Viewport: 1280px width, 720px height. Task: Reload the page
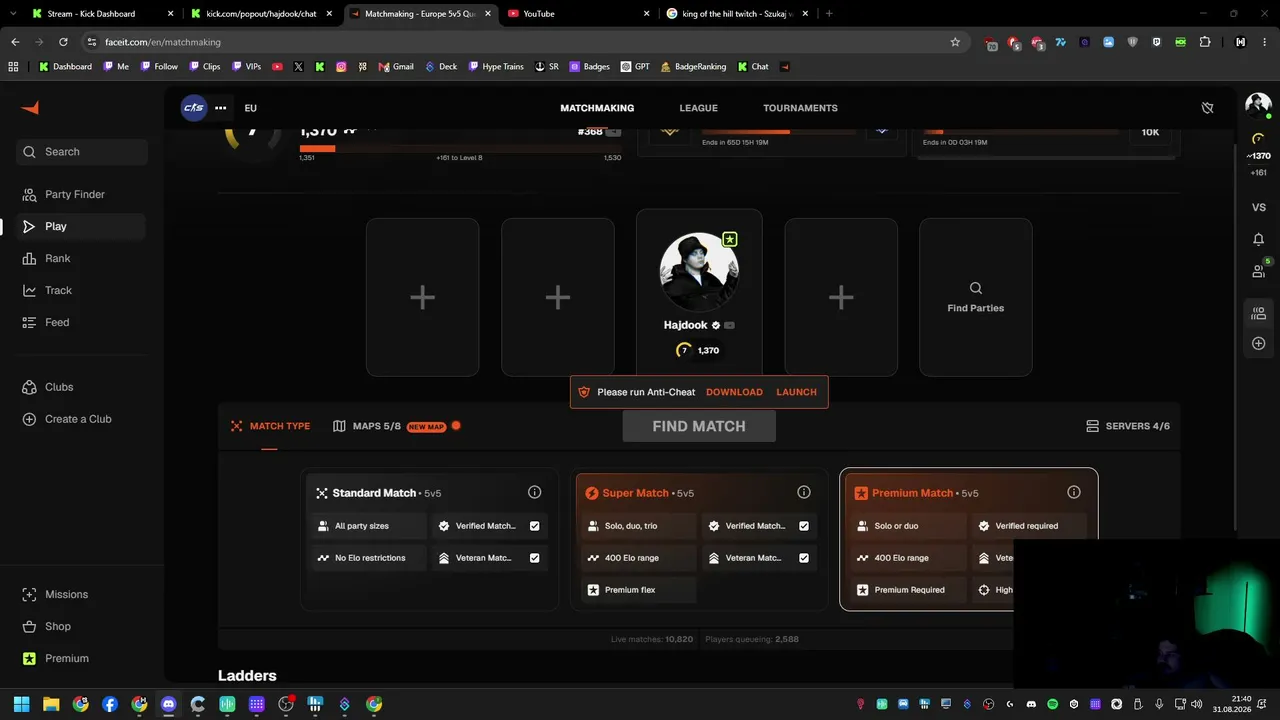click(x=63, y=42)
